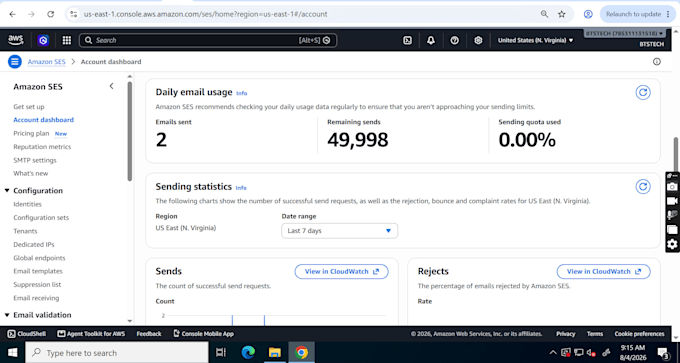This screenshot has height=363, width=680.
Task: Open Suppression list
Action: pyautogui.click(x=37, y=285)
